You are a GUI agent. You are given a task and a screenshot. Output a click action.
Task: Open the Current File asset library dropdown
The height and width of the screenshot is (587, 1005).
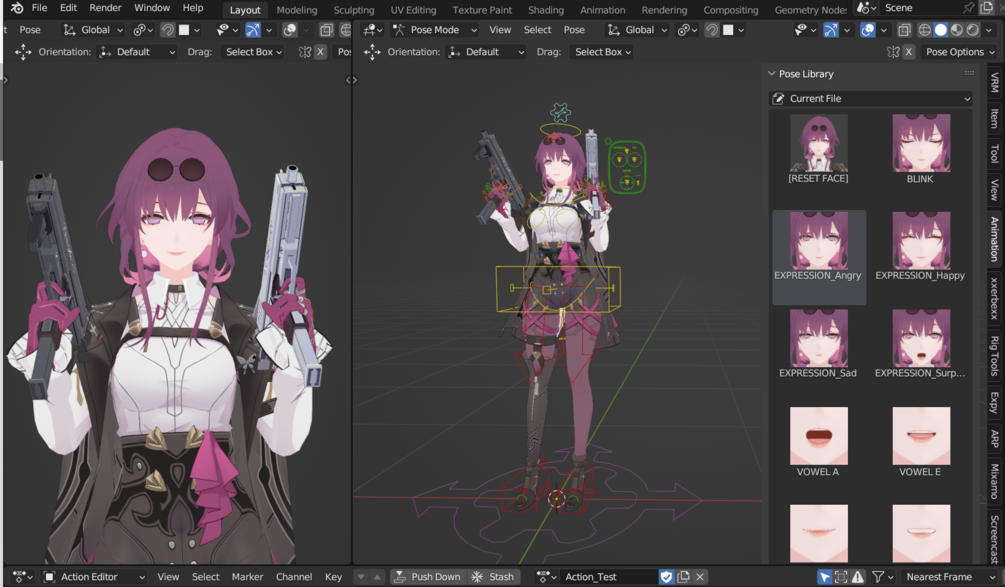(870, 98)
